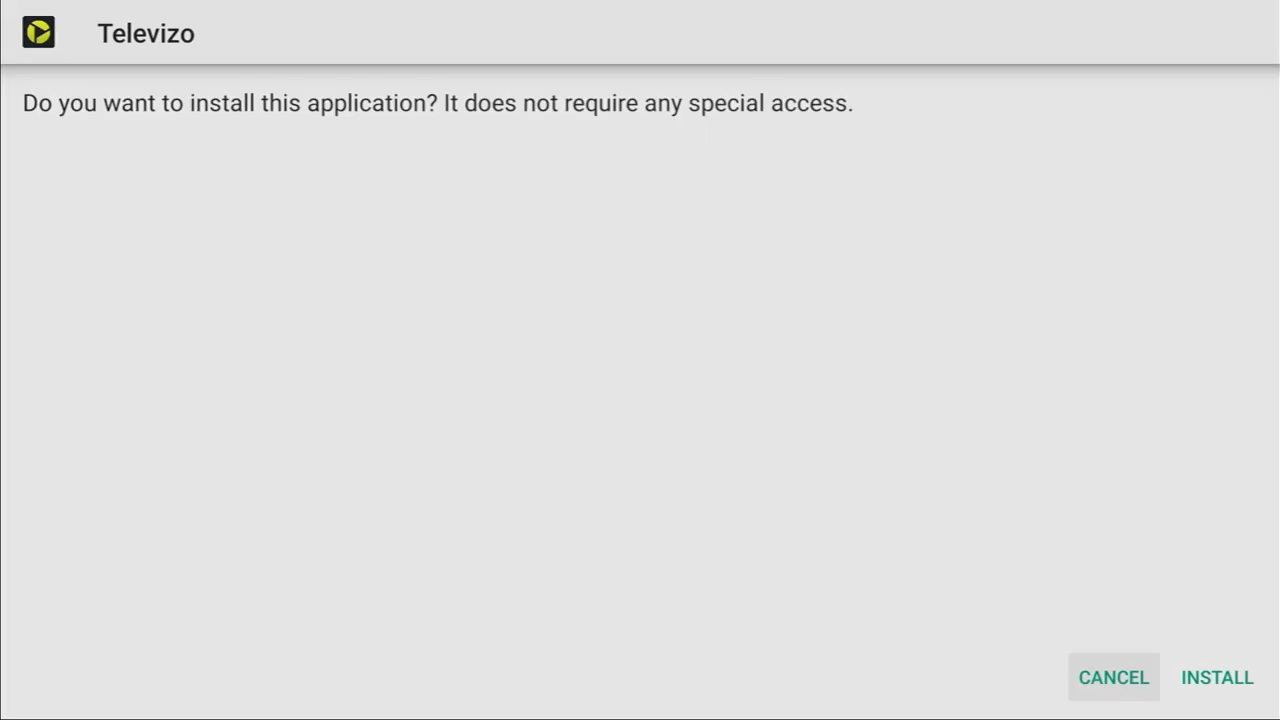The width and height of the screenshot is (1280, 720).
Task: Click the Televizo app icon
Action: (x=39, y=33)
